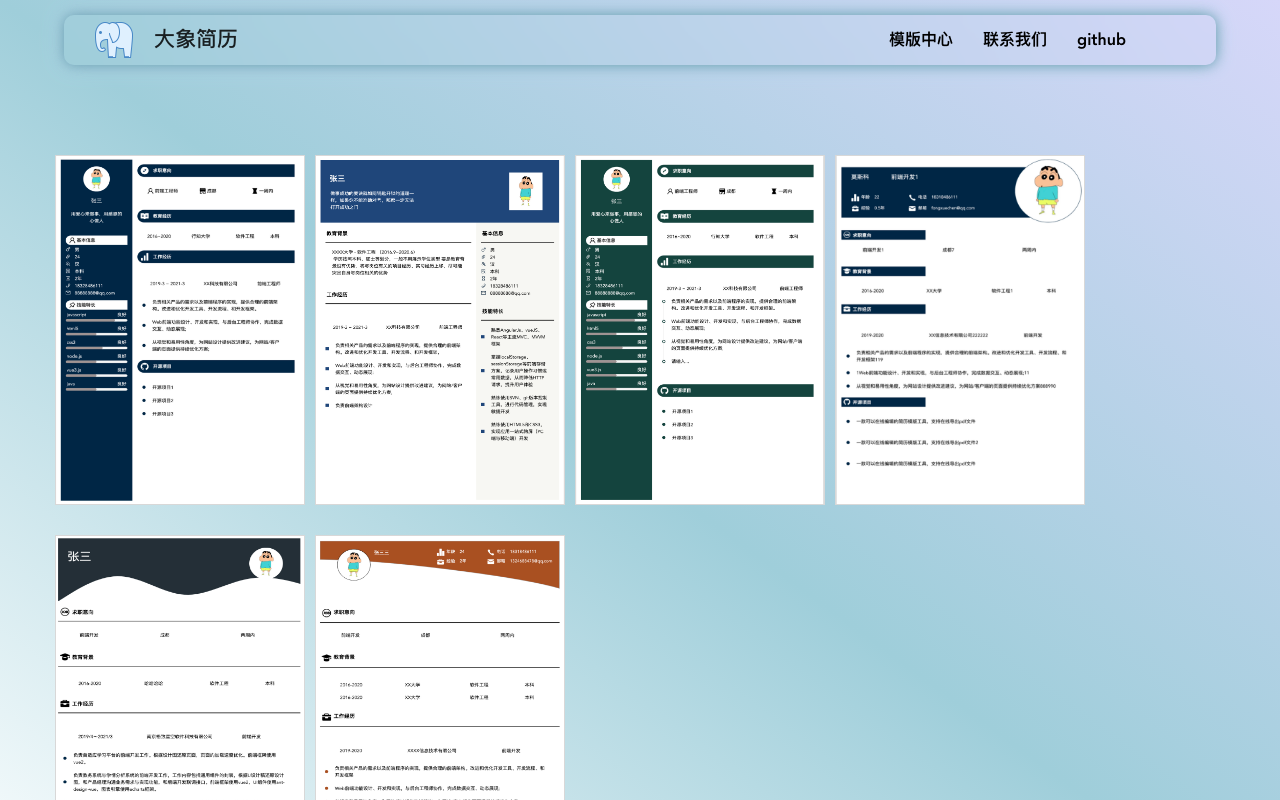The image size is (1280, 800).
Task: Click the avatar on orange header template
Action: pos(354,565)
